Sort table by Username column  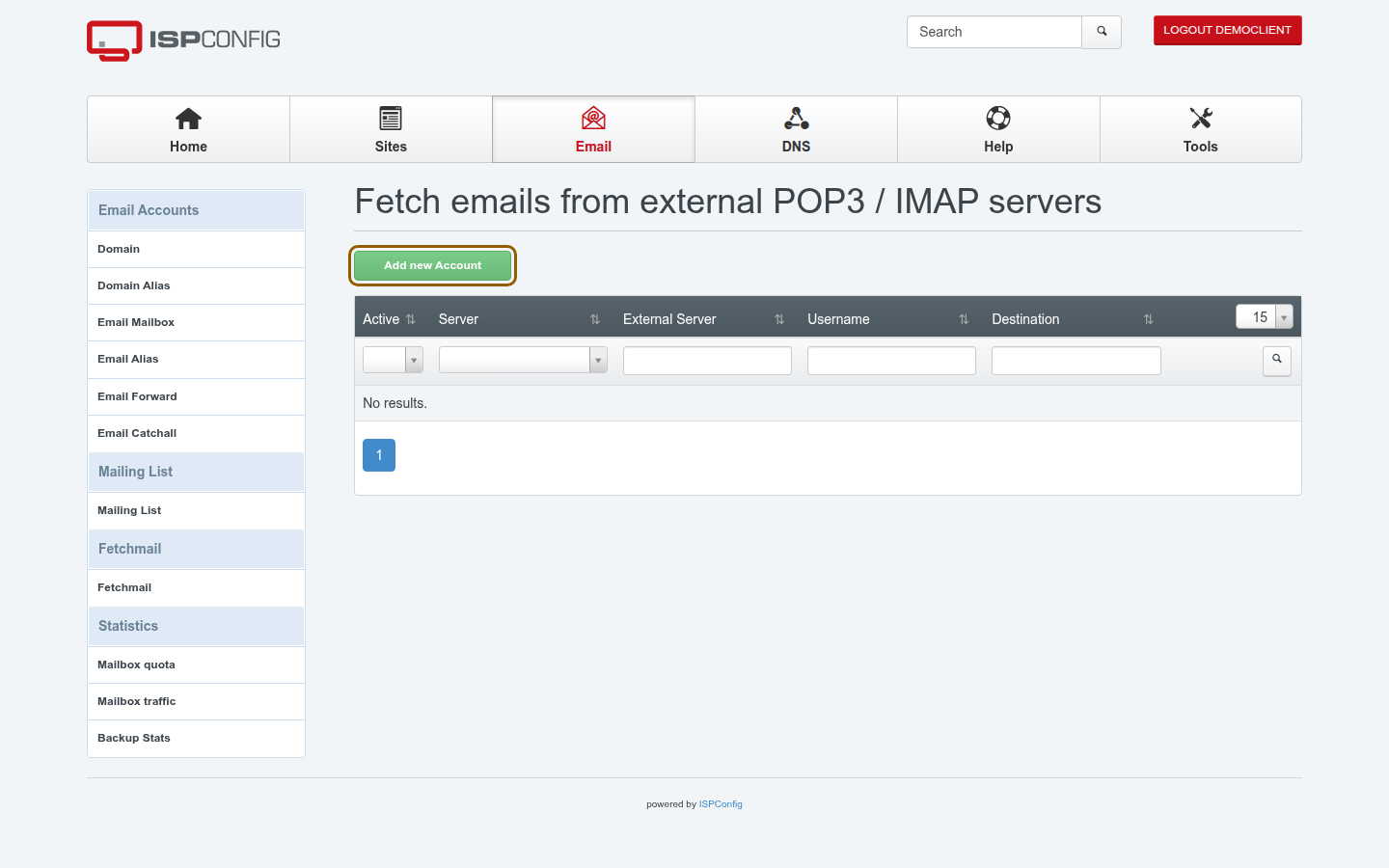pyautogui.click(x=964, y=319)
